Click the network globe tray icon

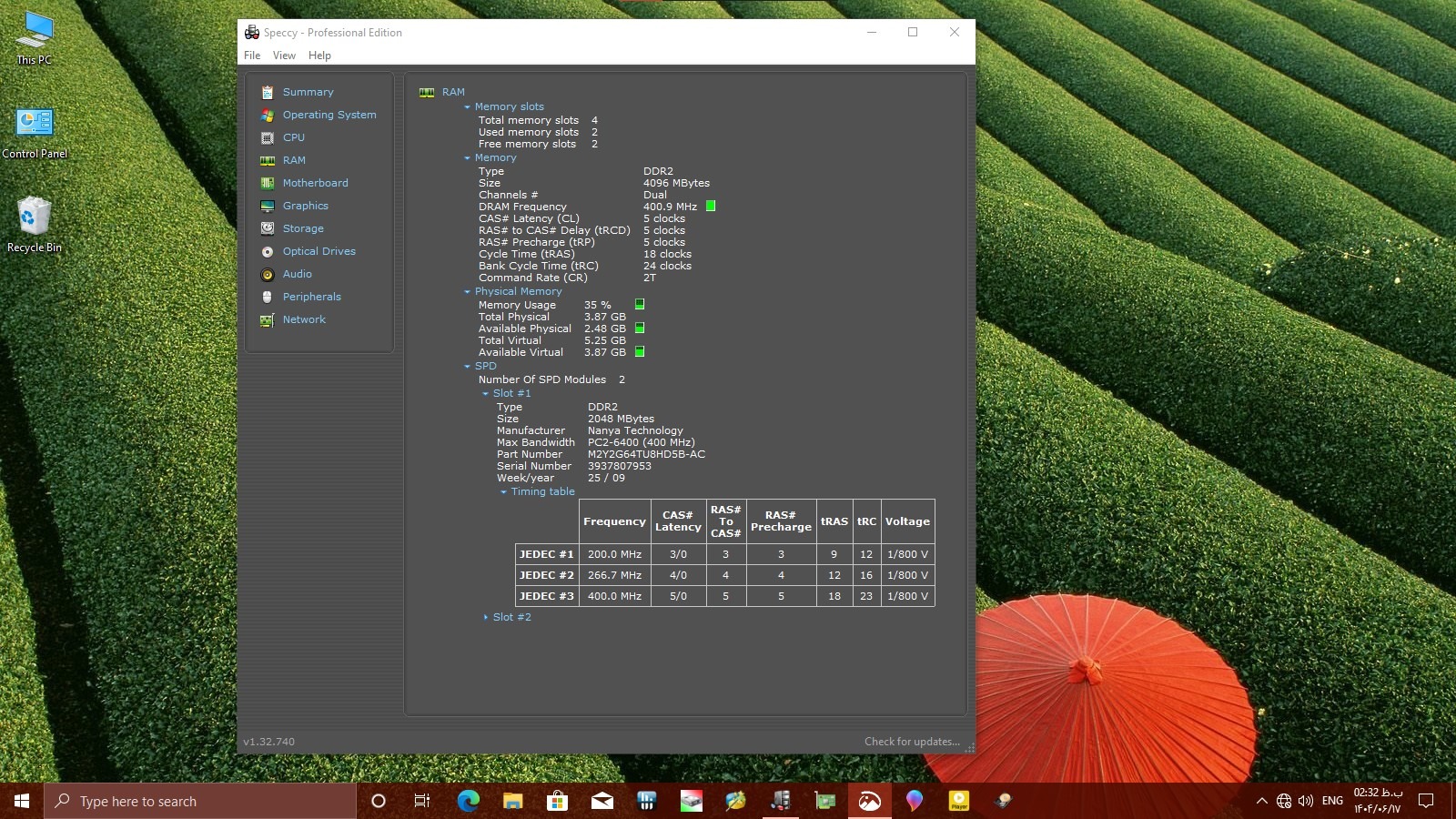coord(1284,801)
